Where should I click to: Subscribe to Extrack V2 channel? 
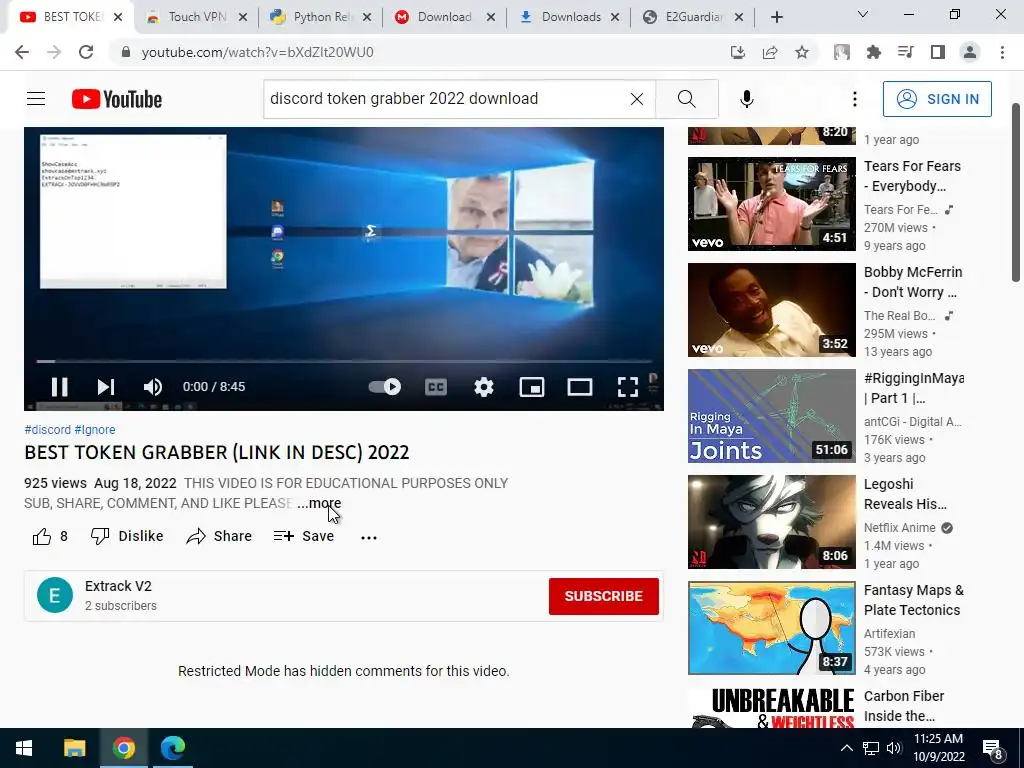tap(603, 596)
